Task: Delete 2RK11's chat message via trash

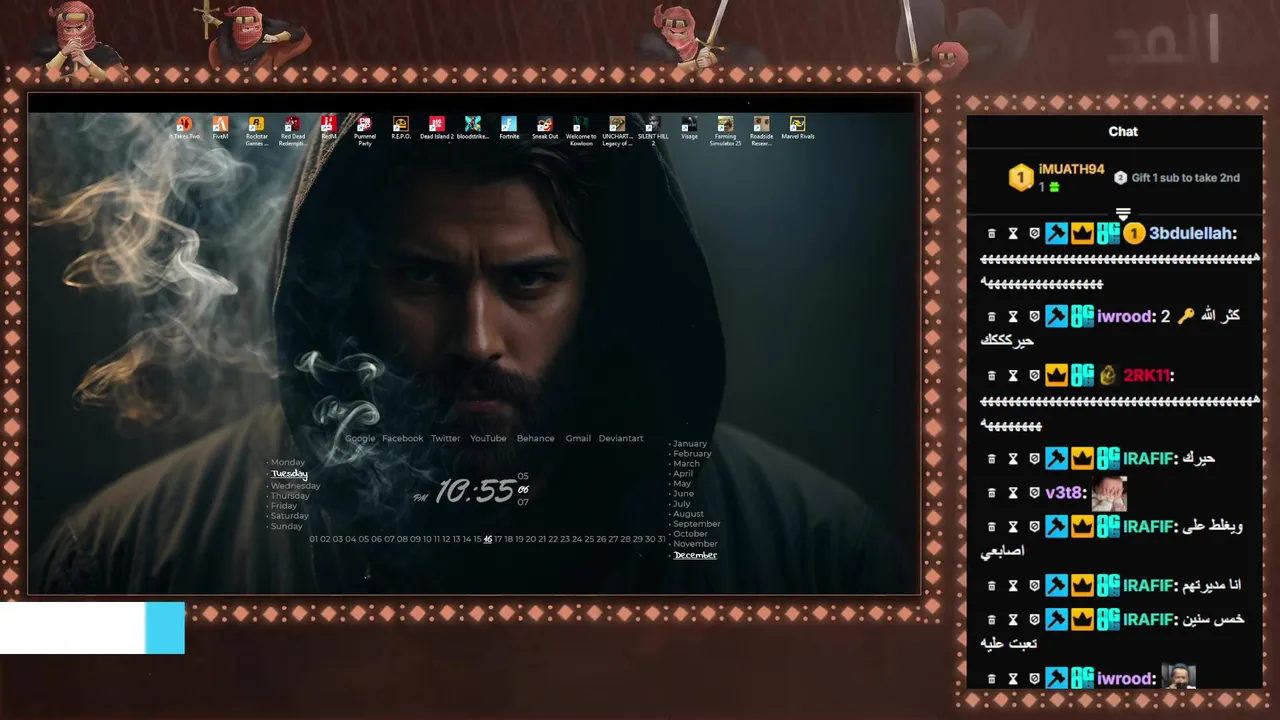Action: point(991,376)
